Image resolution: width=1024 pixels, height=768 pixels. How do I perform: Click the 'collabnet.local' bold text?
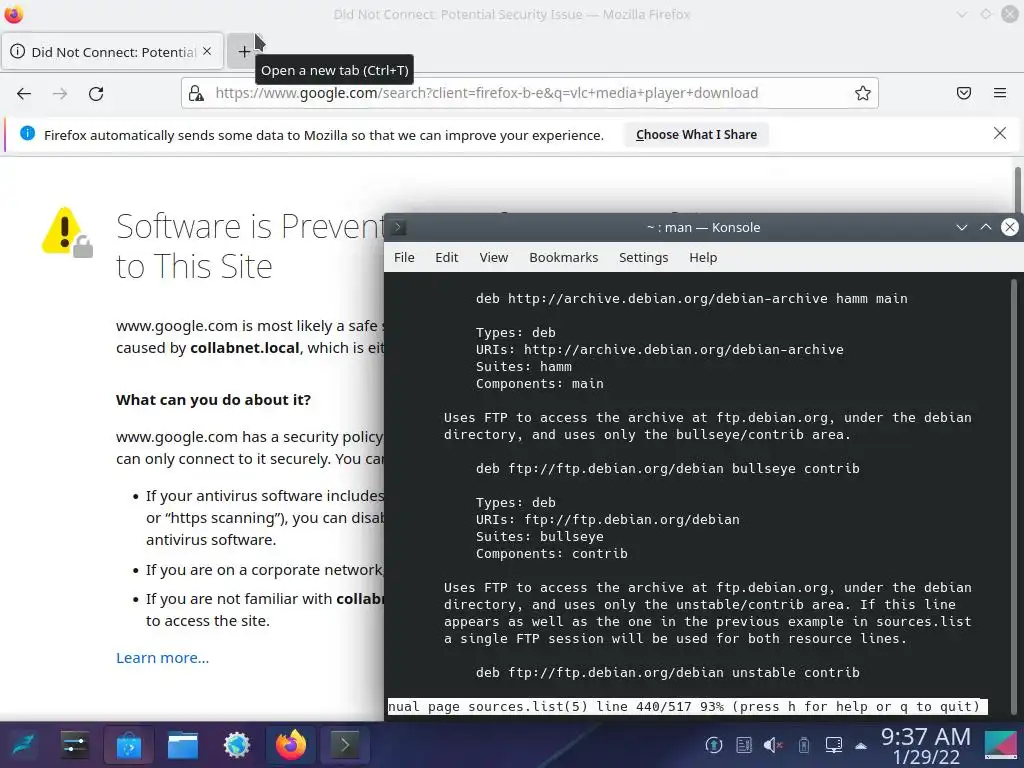pyautogui.click(x=245, y=347)
